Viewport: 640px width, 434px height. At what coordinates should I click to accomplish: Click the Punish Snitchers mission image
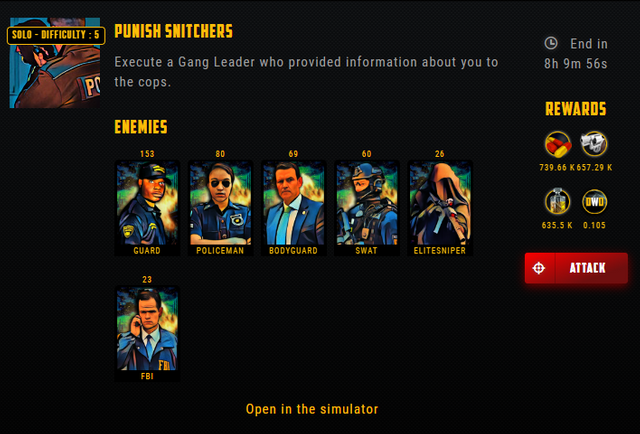[55, 62]
